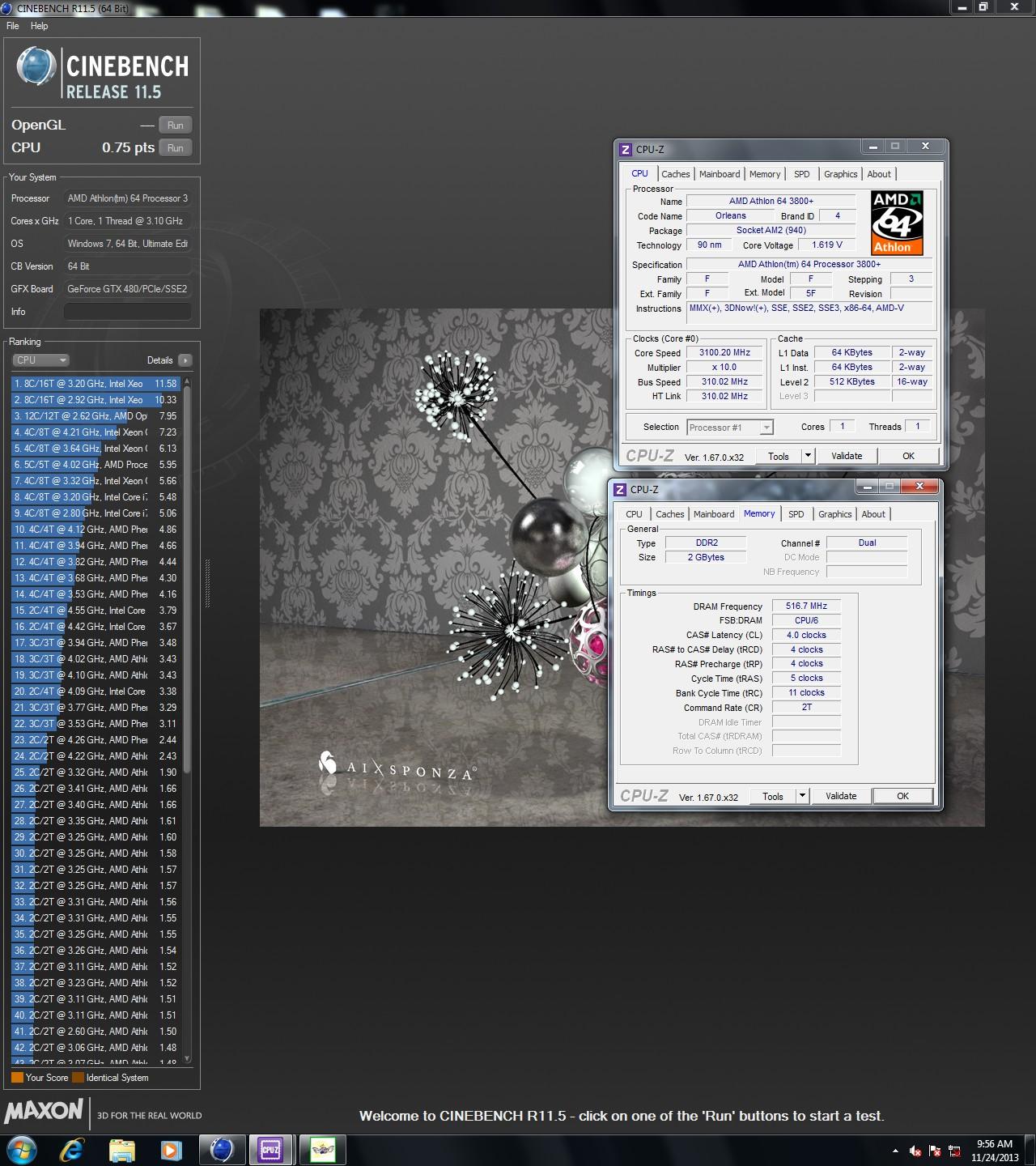
Task: Click Core Speed value 3100.20 MHz
Action: 724,353
